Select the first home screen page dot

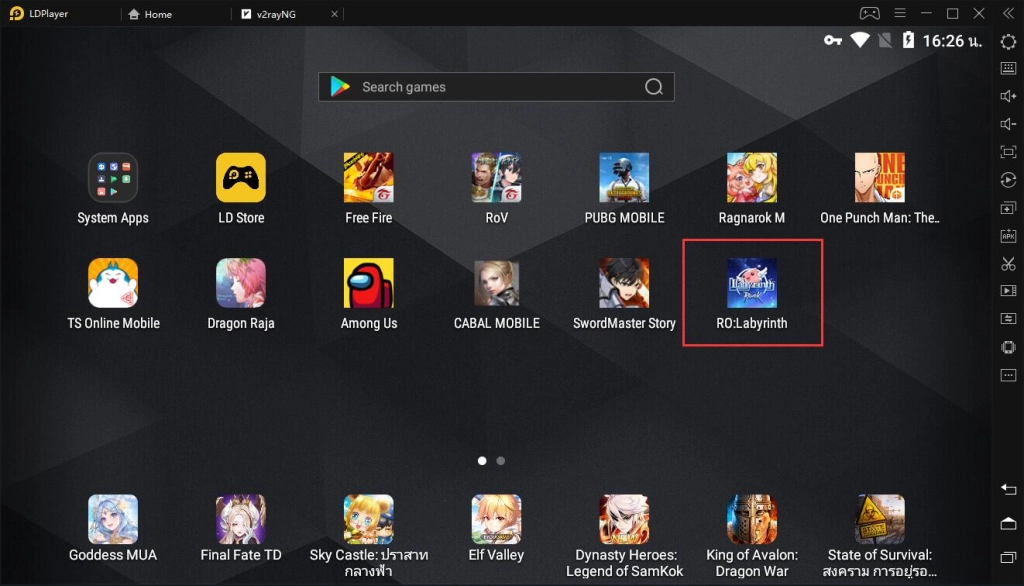coord(482,461)
